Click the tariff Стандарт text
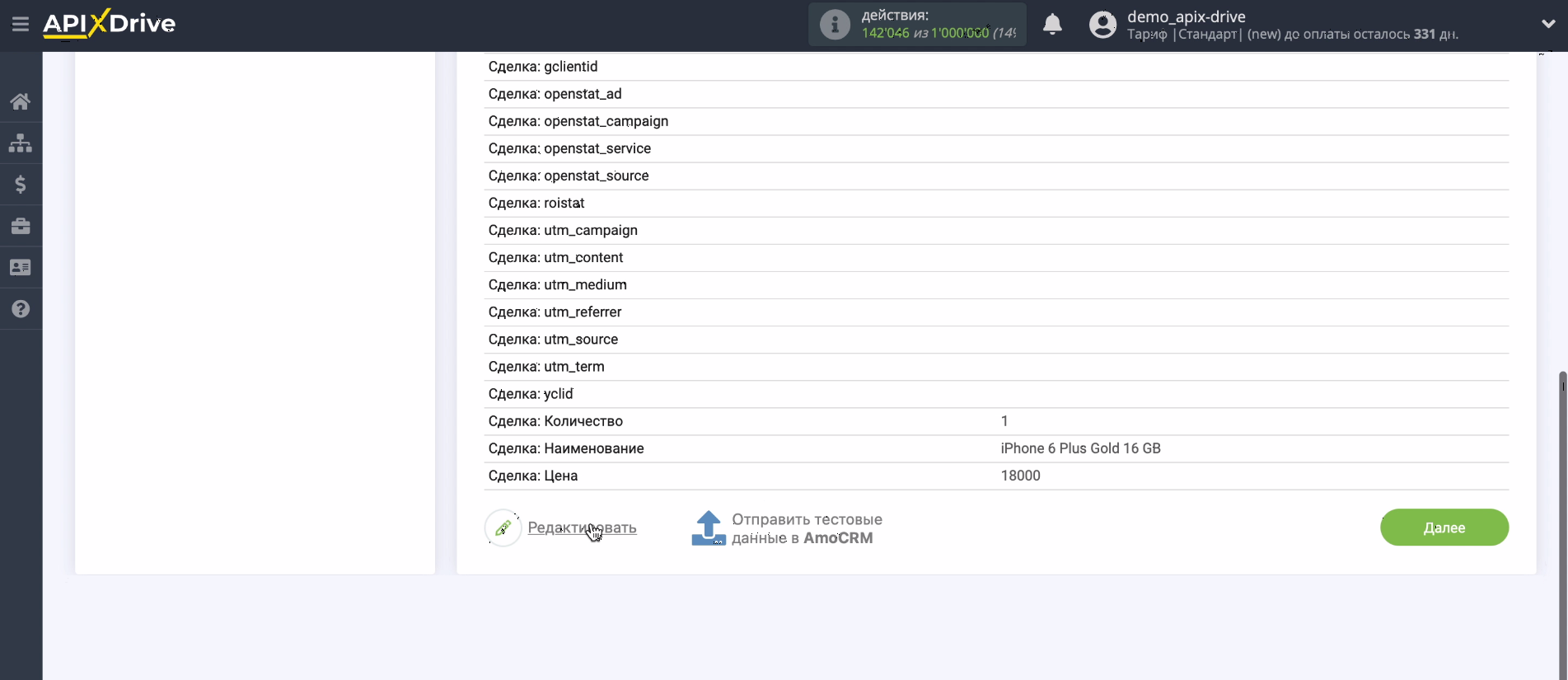This screenshot has height=680, width=1568. pos(1208,34)
